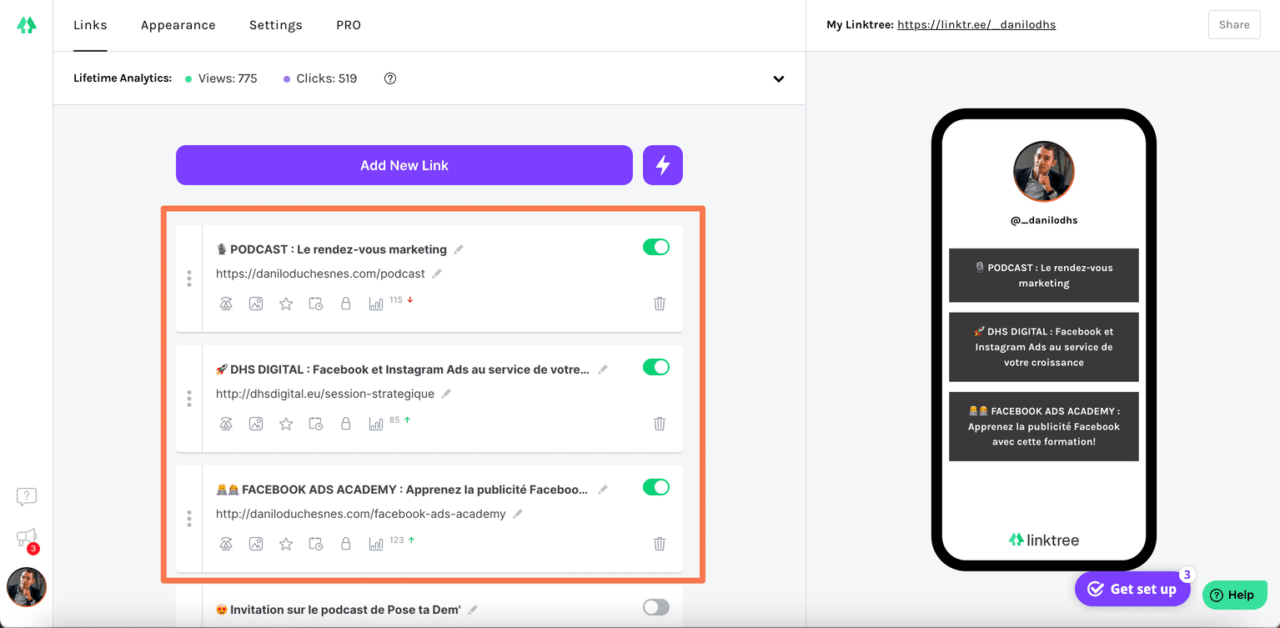The height and width of the screenshot is (628, 1280).
Task: Lock the PODCAST link
Action: [346, 303]
